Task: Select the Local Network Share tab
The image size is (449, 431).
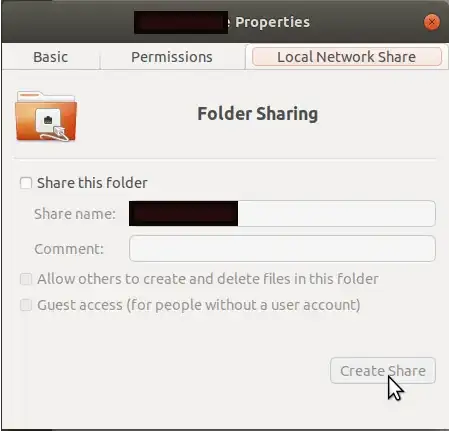Action: click(347, 57)
